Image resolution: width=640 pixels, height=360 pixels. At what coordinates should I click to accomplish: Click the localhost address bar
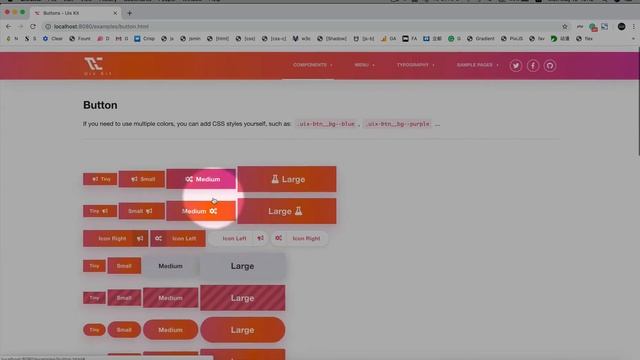point(302,27)
